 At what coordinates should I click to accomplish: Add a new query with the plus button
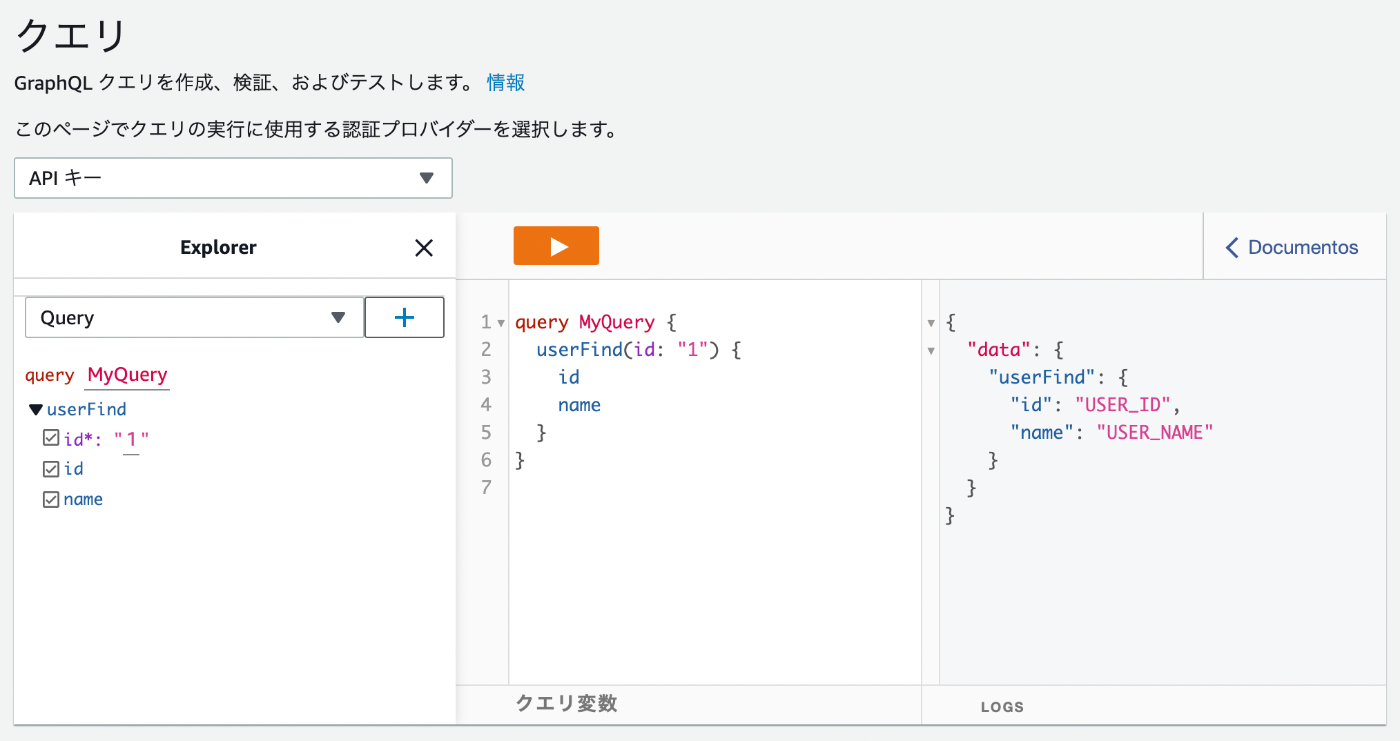coord(404,318)
